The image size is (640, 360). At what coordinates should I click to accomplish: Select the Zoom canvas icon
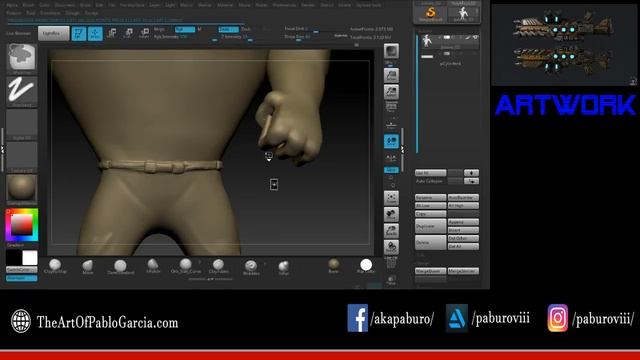pos(391,92)
